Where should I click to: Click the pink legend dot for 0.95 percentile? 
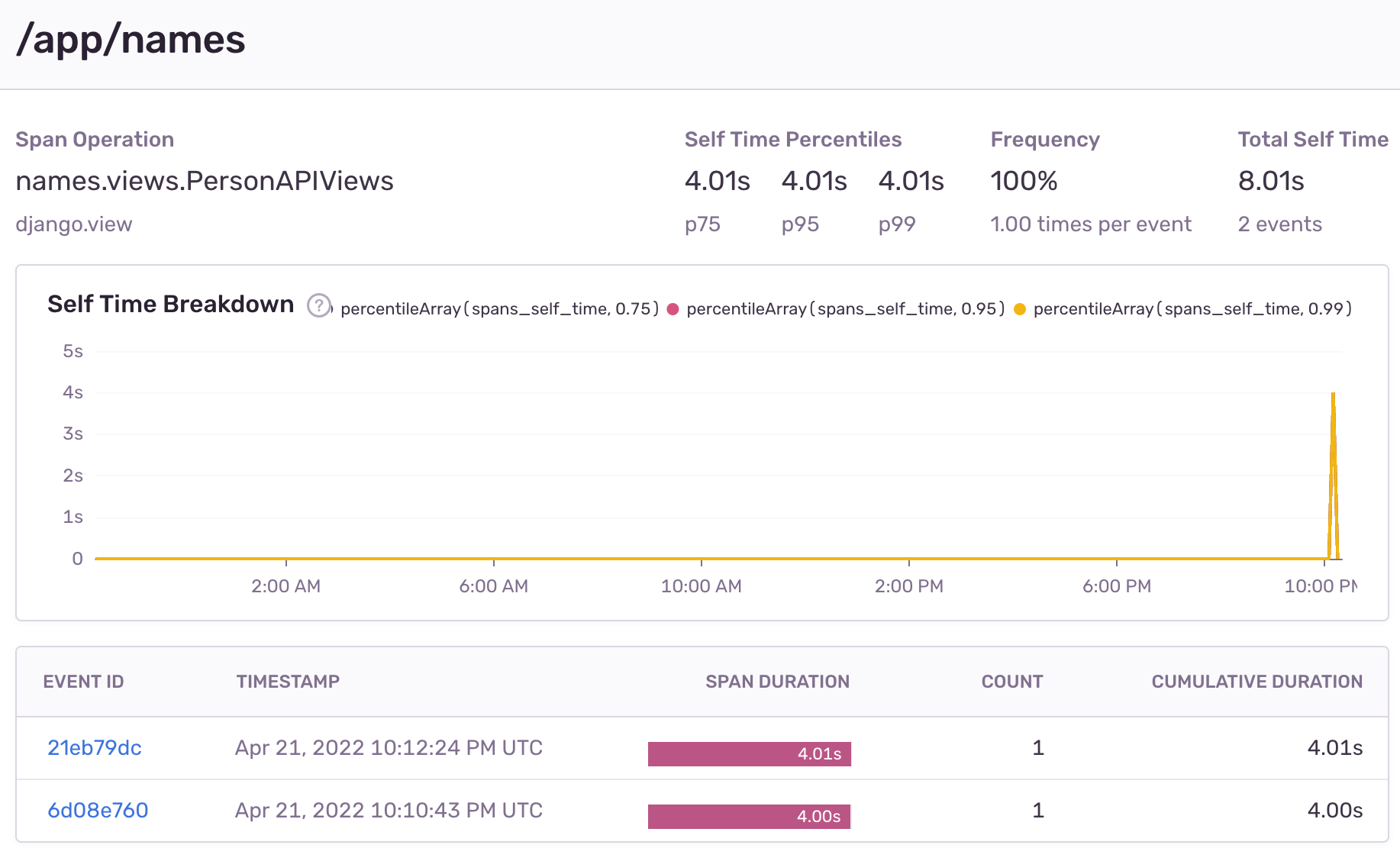673,309
